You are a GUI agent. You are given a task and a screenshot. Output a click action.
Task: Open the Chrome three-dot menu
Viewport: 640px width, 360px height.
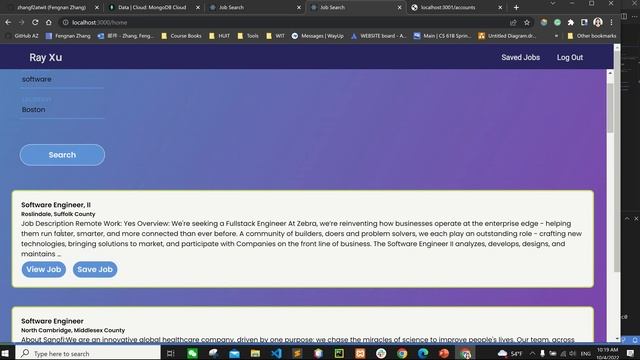611,22
